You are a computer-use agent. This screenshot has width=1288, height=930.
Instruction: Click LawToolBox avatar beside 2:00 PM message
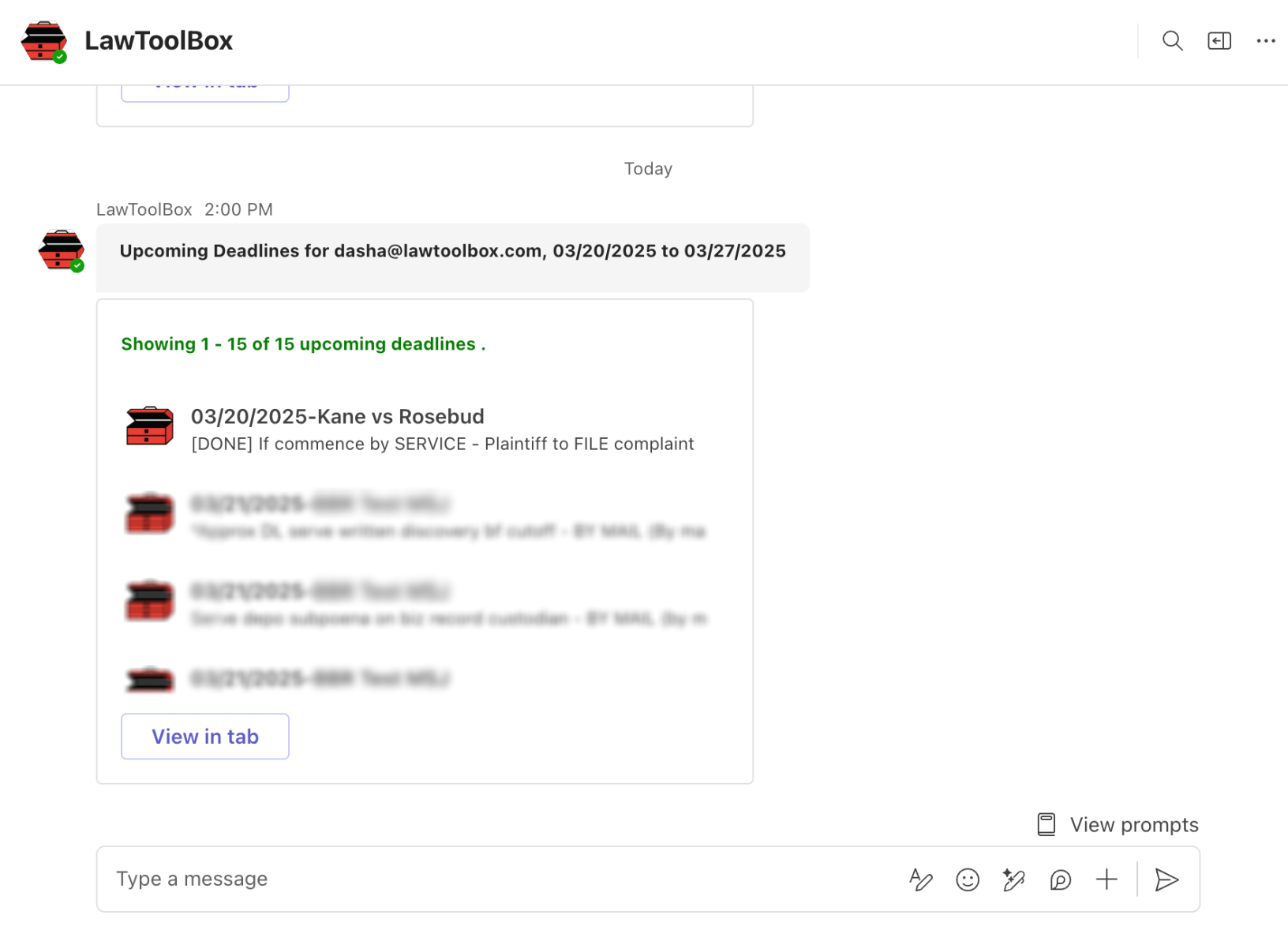(61, 250)
